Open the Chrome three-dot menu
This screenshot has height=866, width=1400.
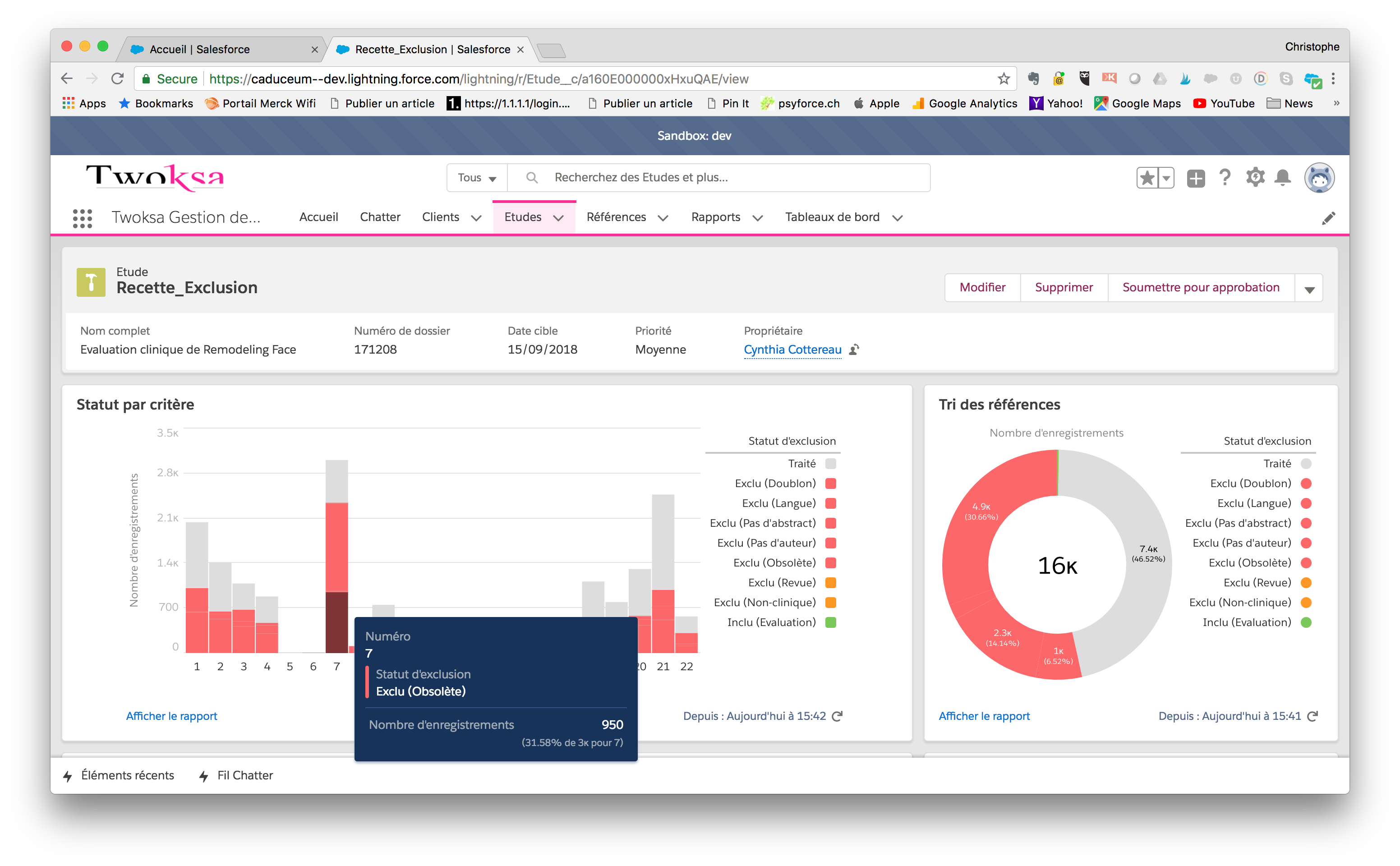[x=1333, y=78]
